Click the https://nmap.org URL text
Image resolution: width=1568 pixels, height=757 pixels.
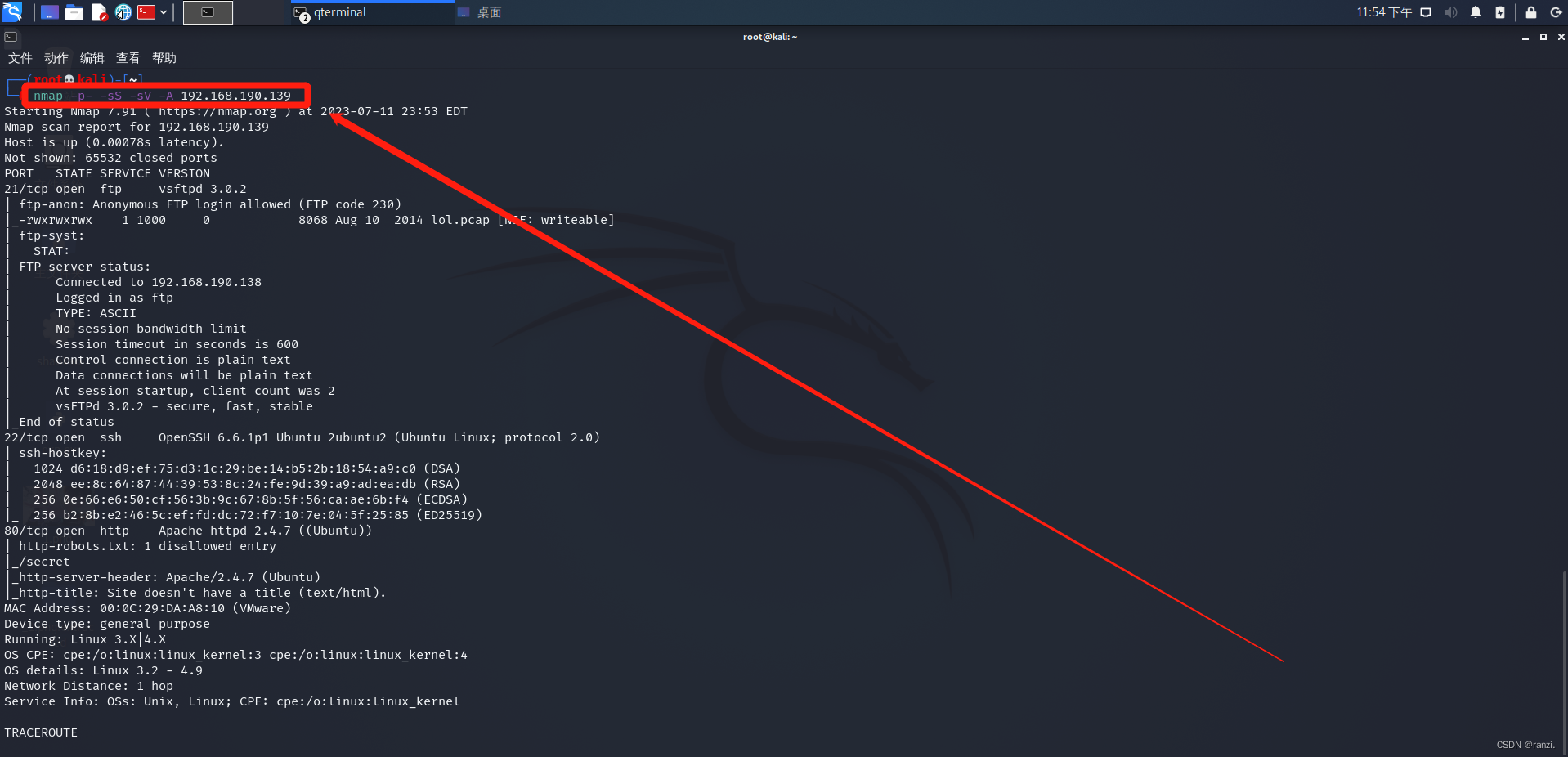click(217, 111)
